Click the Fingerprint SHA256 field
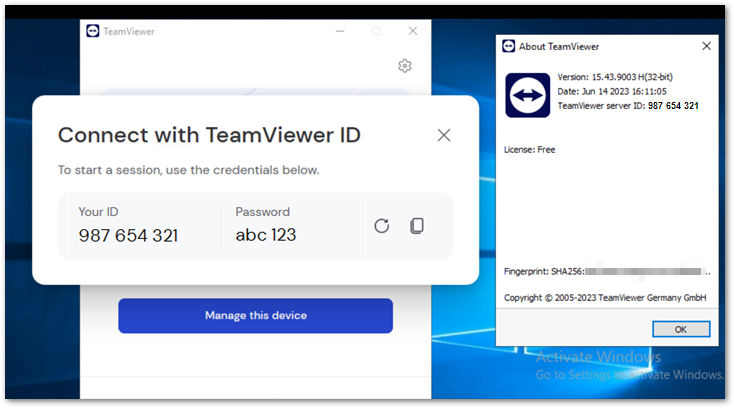Viewport: 734px width, 408px height. coord(607,271)
